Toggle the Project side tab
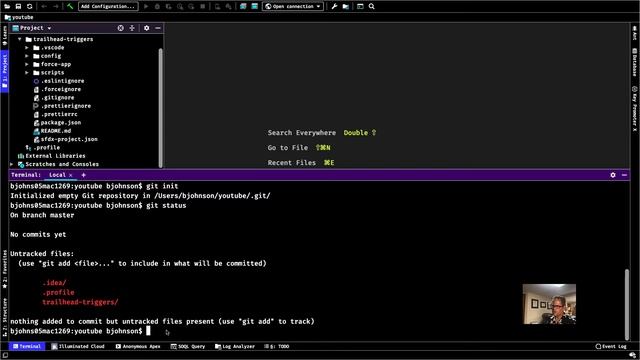640x360 pixels. coord(4,71)
